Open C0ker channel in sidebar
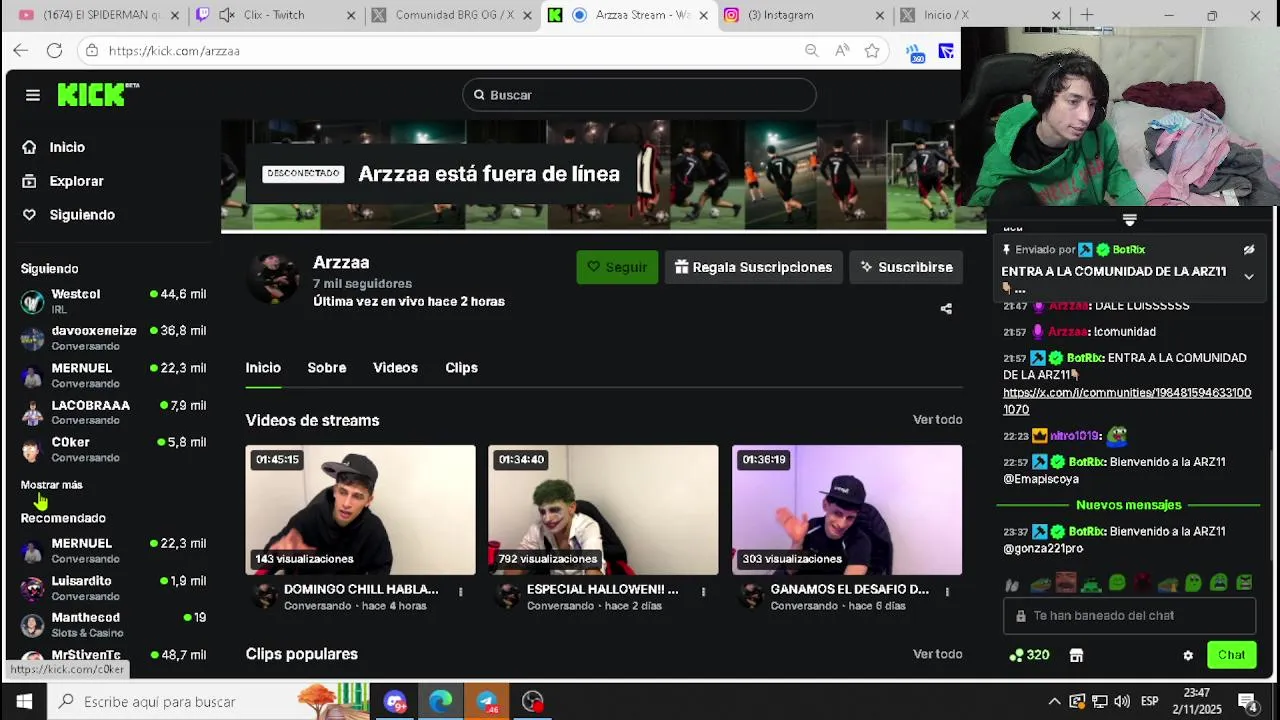This screenshot has height=720, width=1280. [x=113, y=449]
